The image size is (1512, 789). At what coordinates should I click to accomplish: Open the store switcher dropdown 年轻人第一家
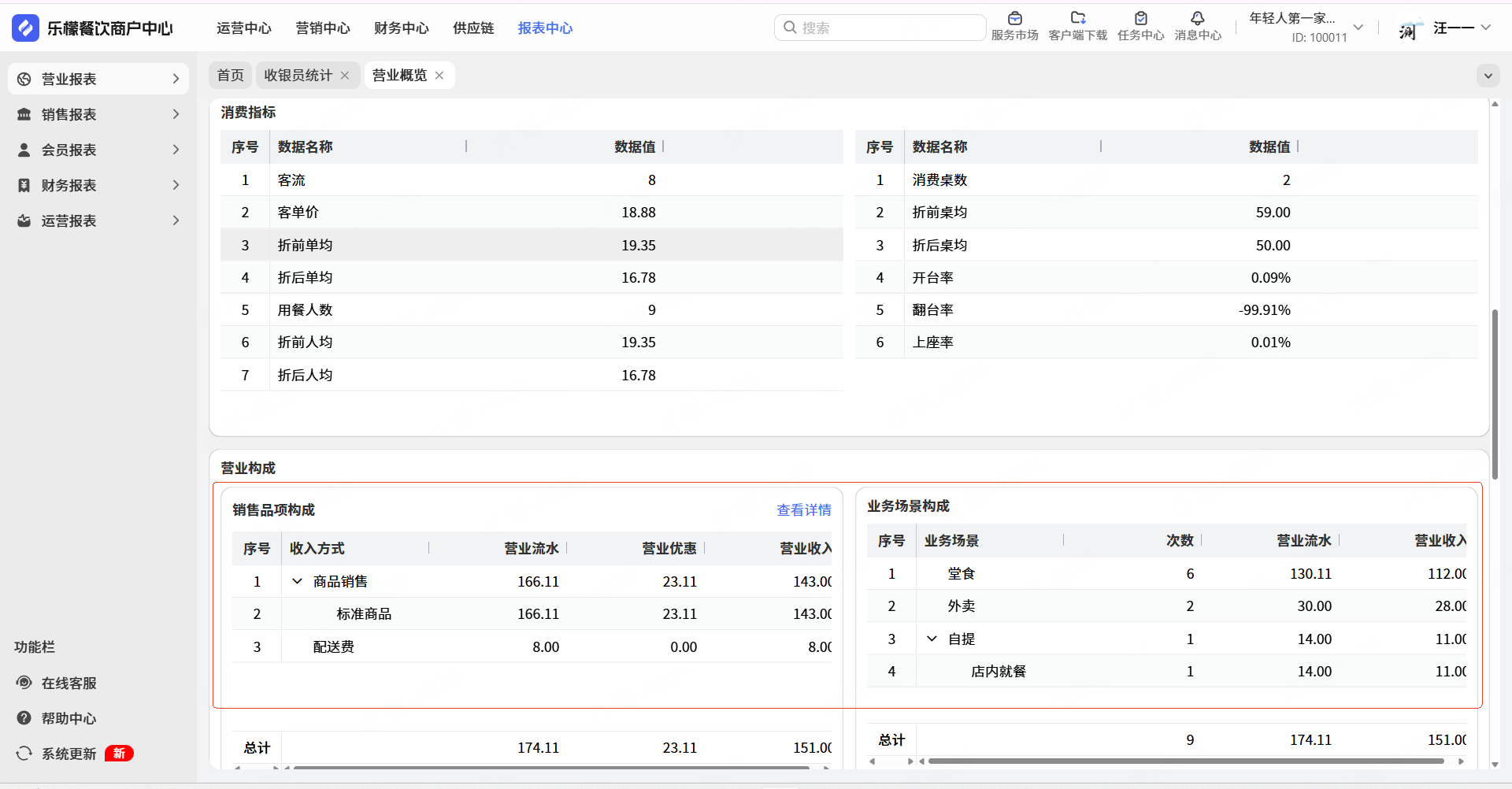1358,28
